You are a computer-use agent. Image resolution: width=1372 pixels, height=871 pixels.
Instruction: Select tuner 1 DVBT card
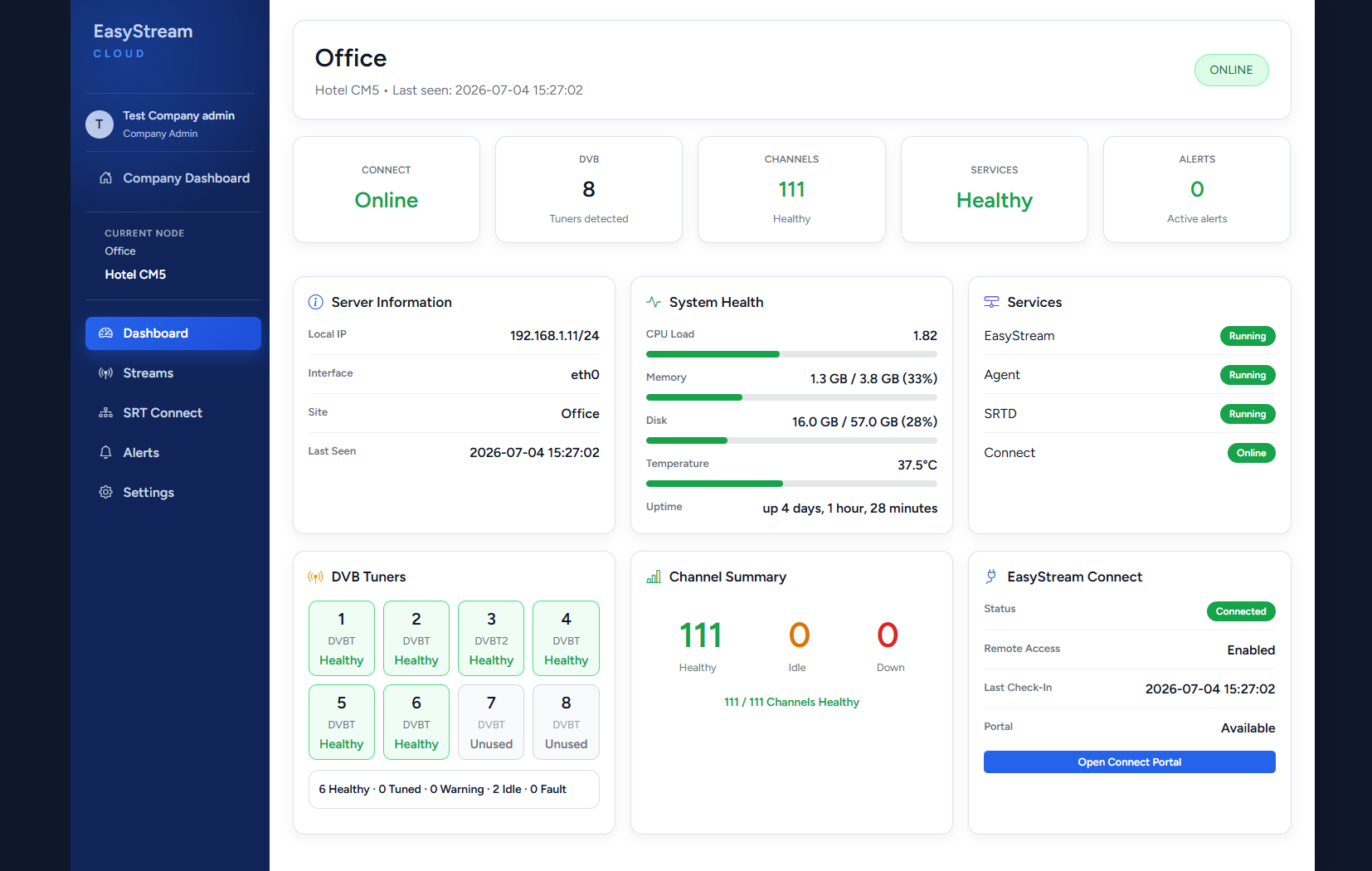342,639
